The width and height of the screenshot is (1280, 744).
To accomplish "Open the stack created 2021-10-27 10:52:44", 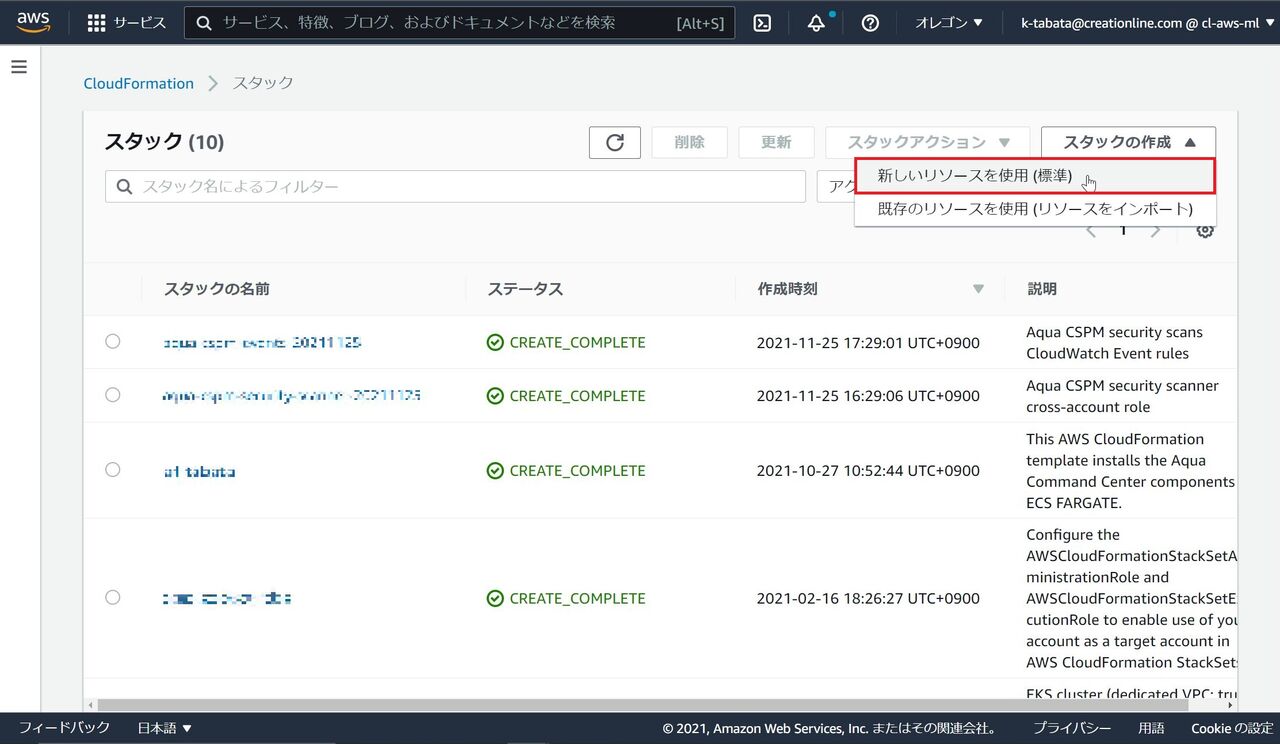I will coord(199,470).
